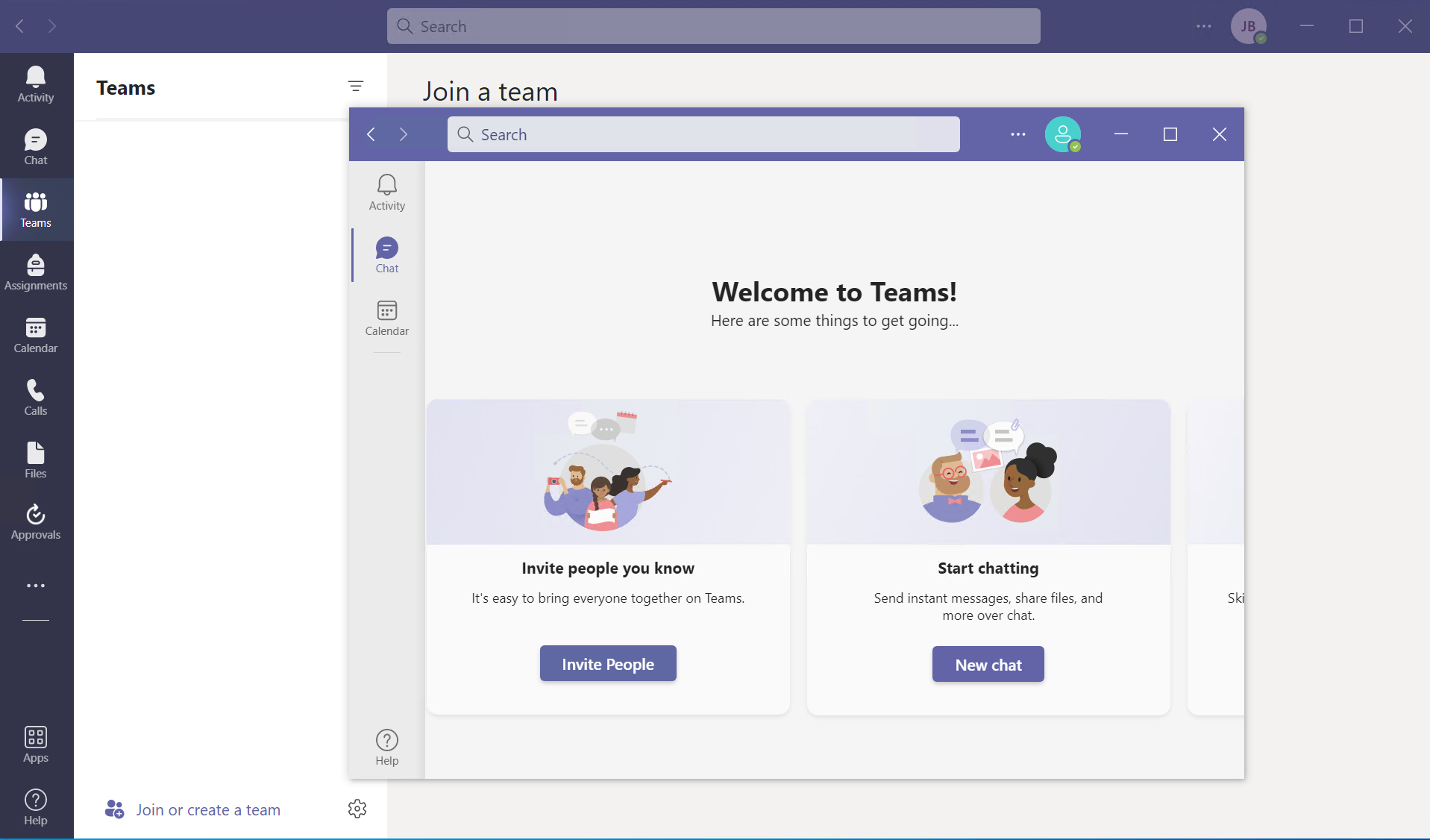1430x840 pixels.
Task: Open the Activity feed from the sidebar
Action: coord(35,83)
